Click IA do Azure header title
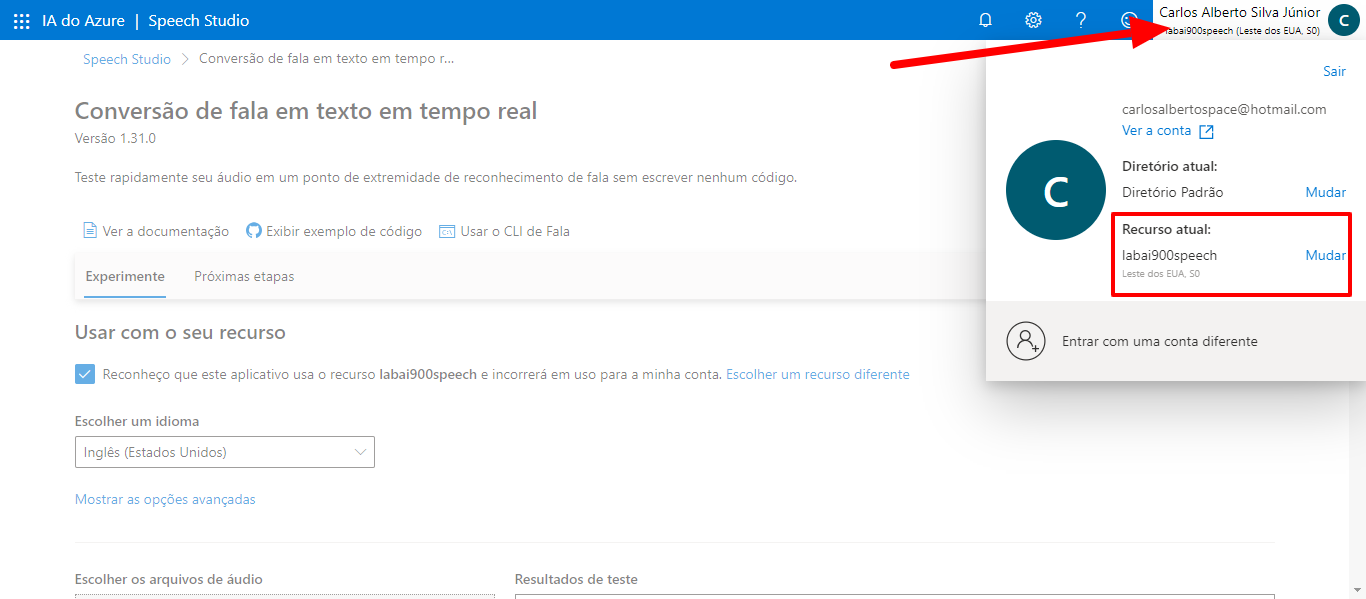The height and width of the screenshot is (599, 1366). pyautogui.click(x=83, y=20)
